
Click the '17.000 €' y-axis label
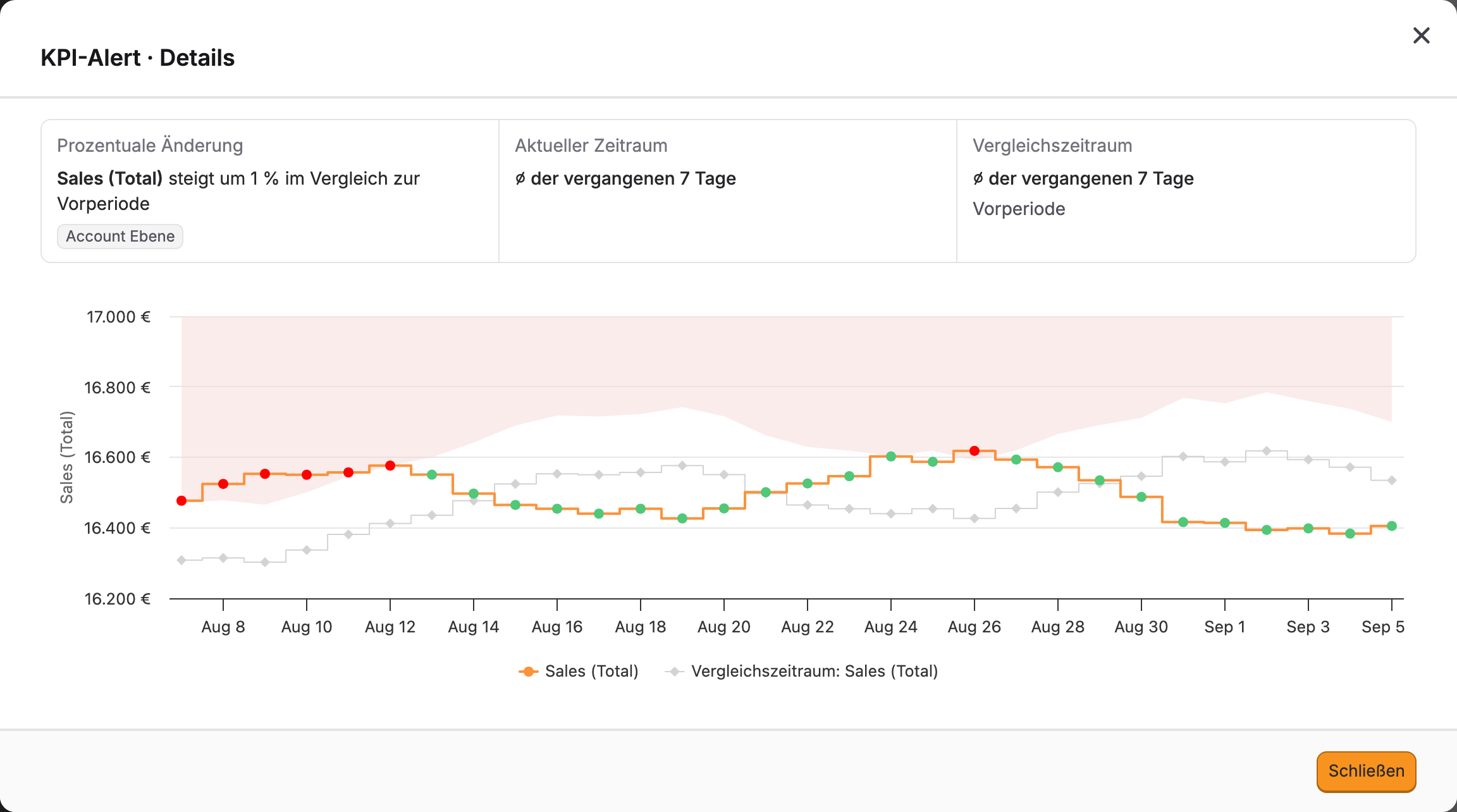click(118, 317)
